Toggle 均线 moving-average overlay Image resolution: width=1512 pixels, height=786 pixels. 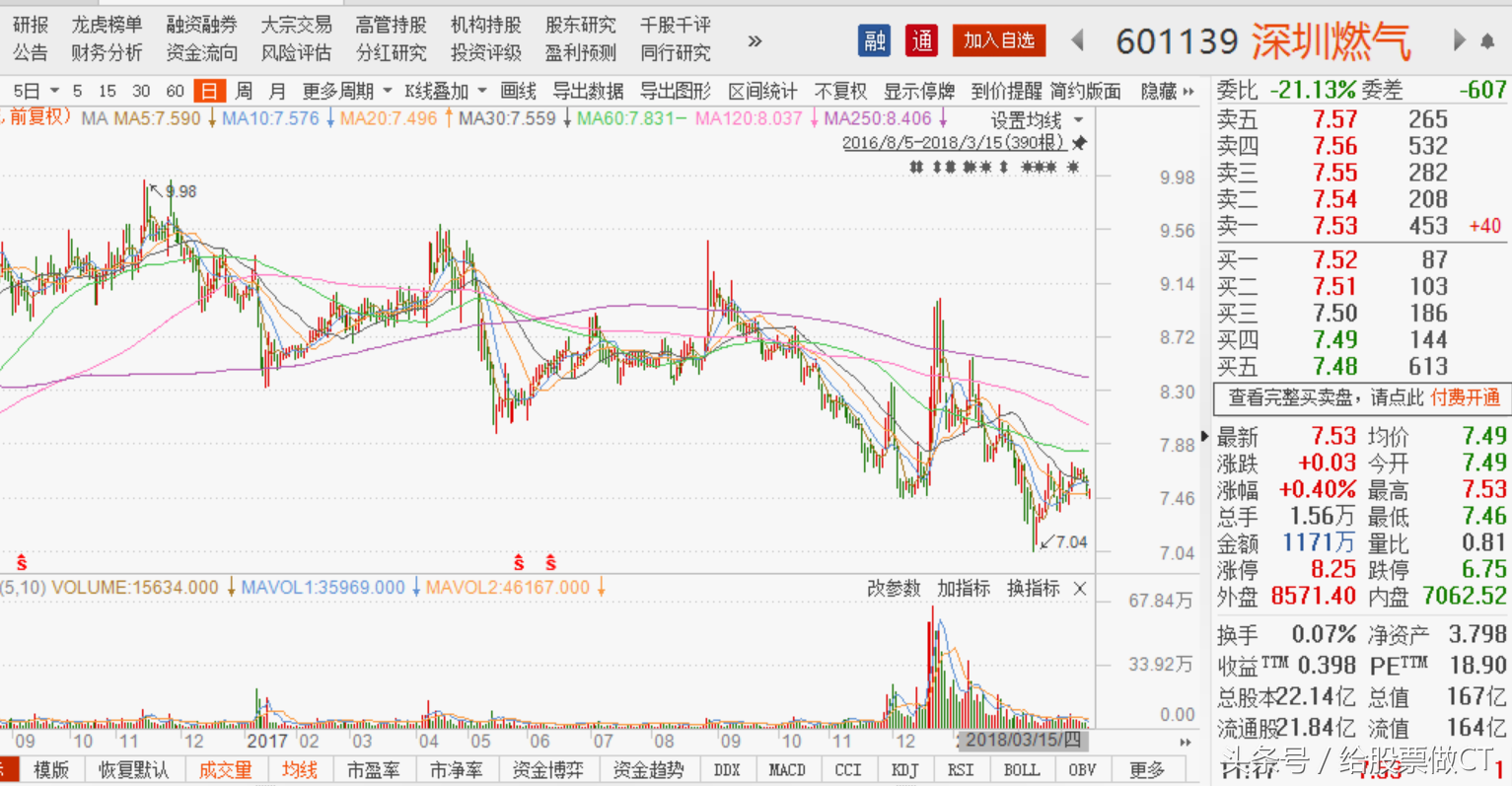coord(299,770)
